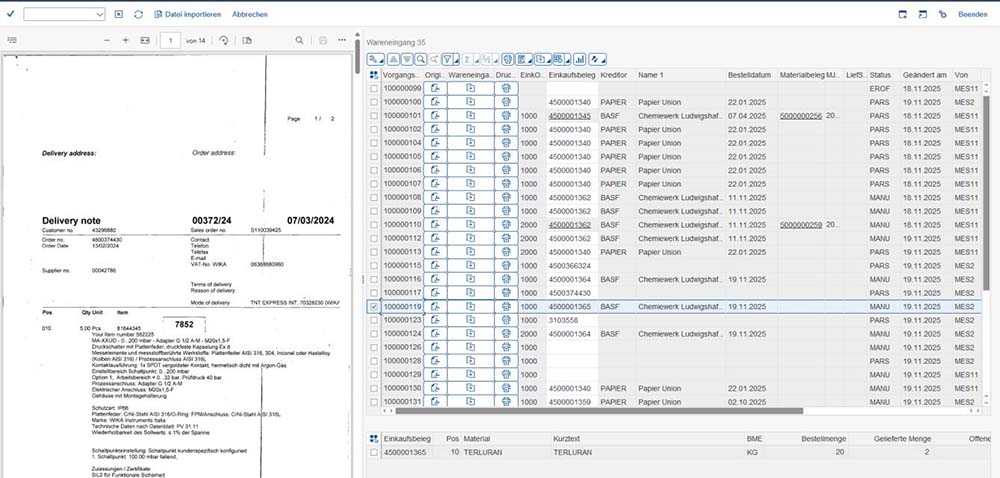Screen dimensions: 1000x478
Task: Tick checkbox for item 4500001365 in lower table
Action: (x=374, y=453)
